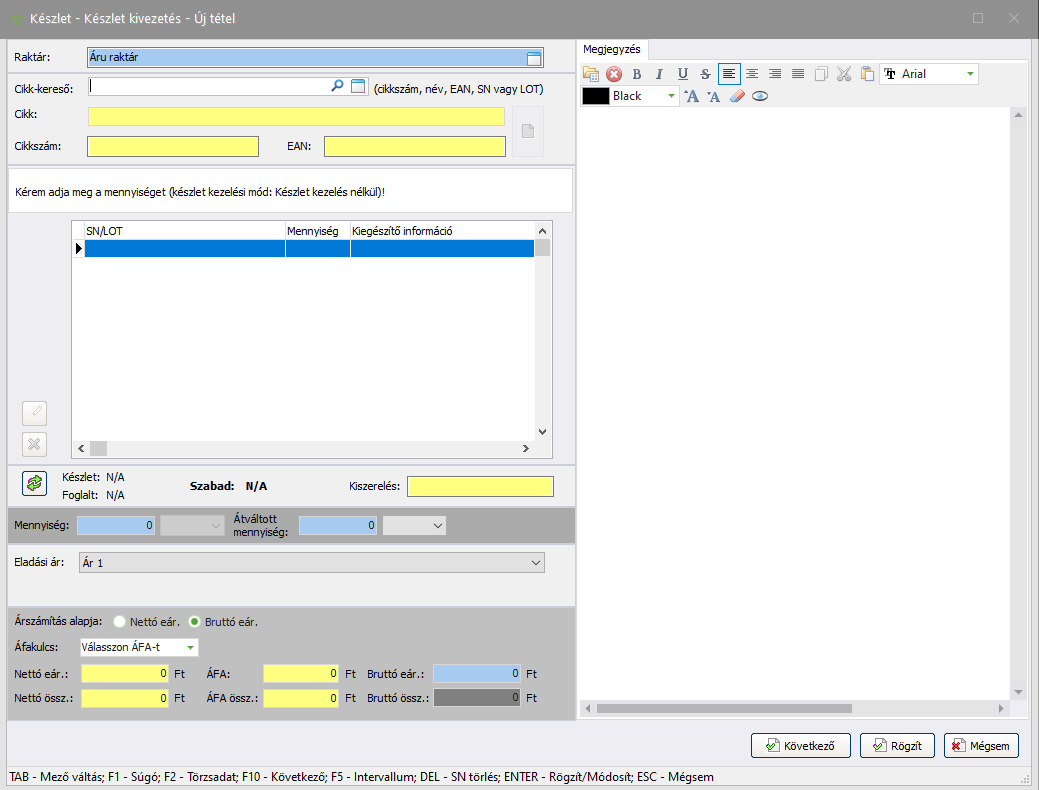Switch to the Megjegyzés tab
Screen dimensions: 1039x790
(612, 49)
